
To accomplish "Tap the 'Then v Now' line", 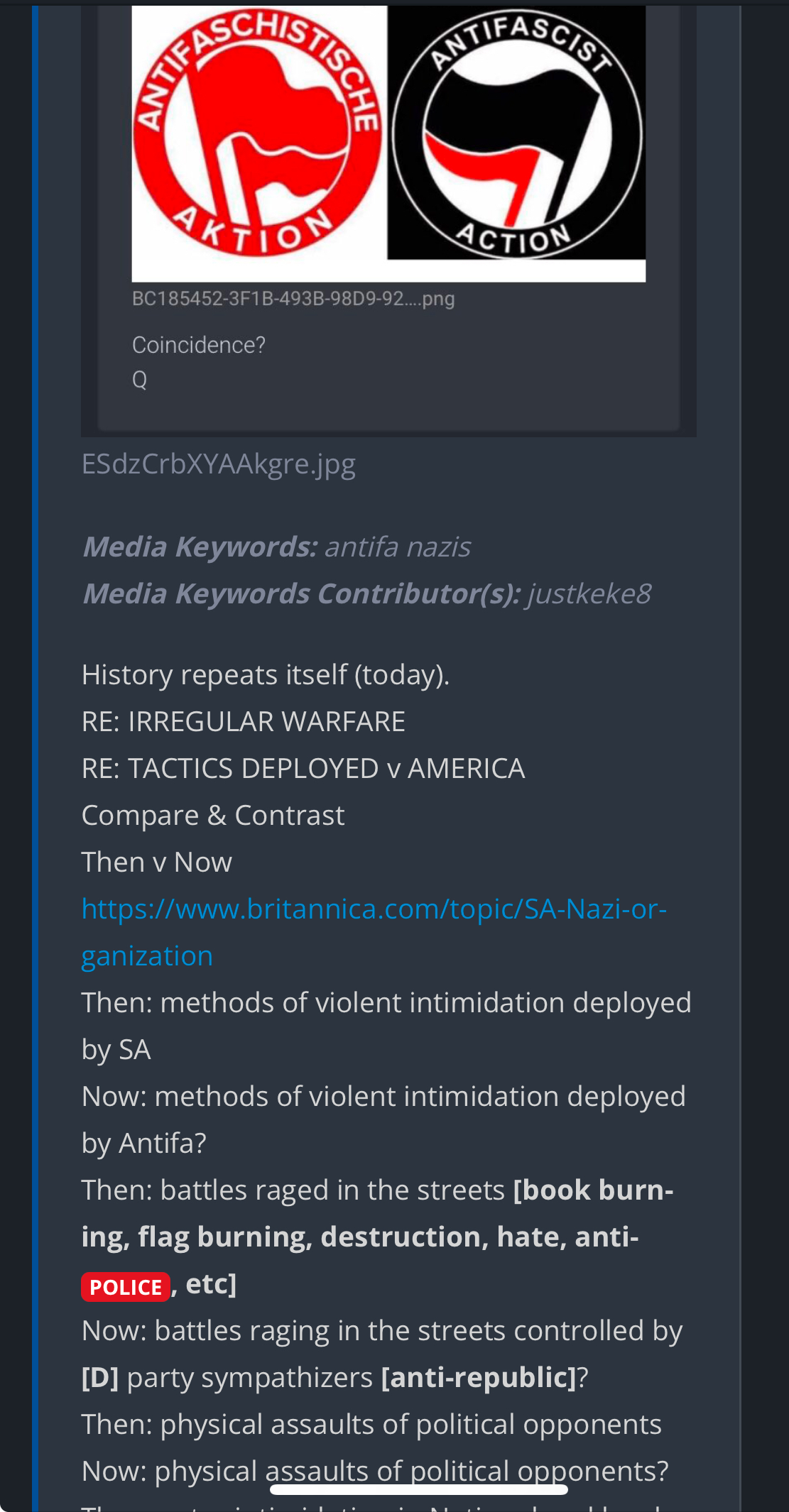I will tap(157, 862).
